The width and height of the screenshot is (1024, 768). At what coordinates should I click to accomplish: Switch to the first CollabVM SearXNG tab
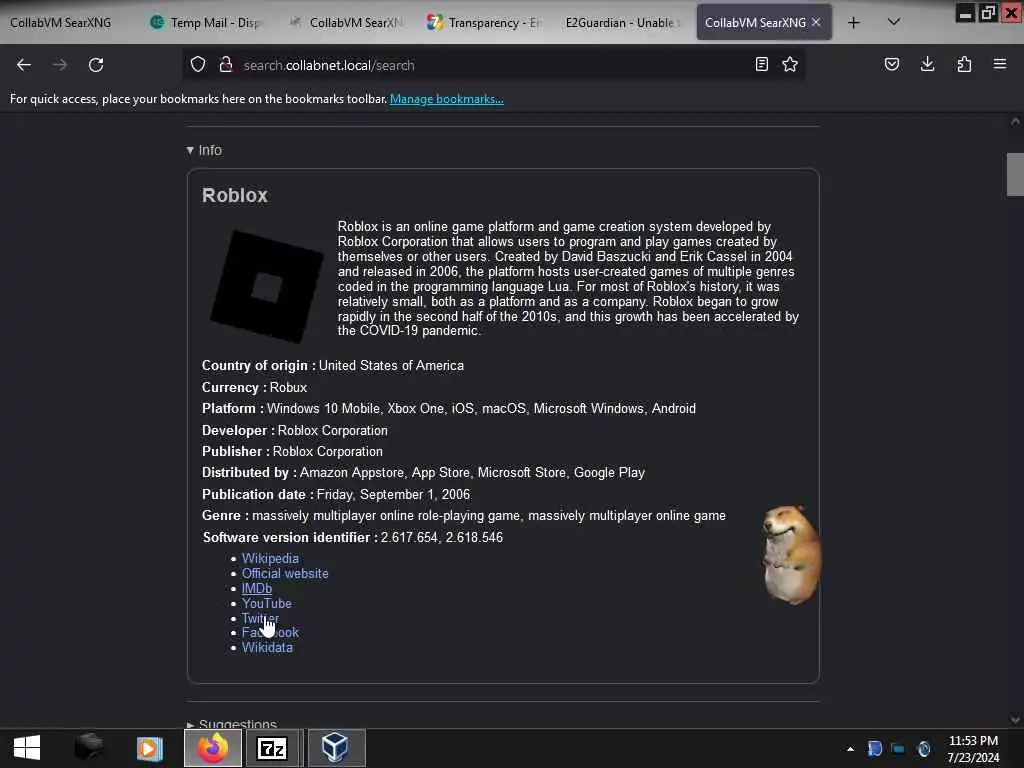(61, 23)
